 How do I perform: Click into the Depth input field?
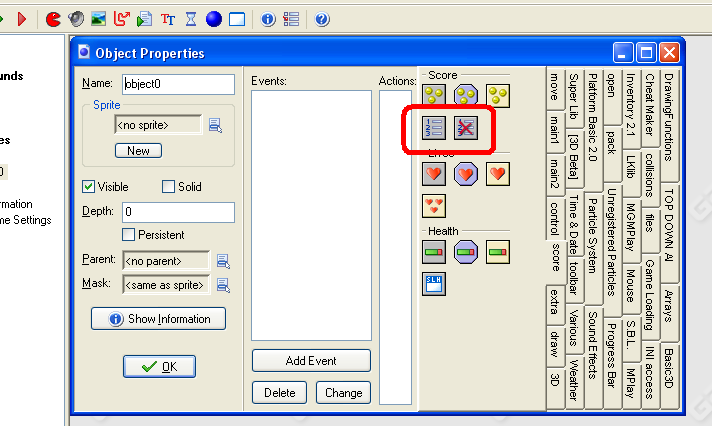coord(178,212)
